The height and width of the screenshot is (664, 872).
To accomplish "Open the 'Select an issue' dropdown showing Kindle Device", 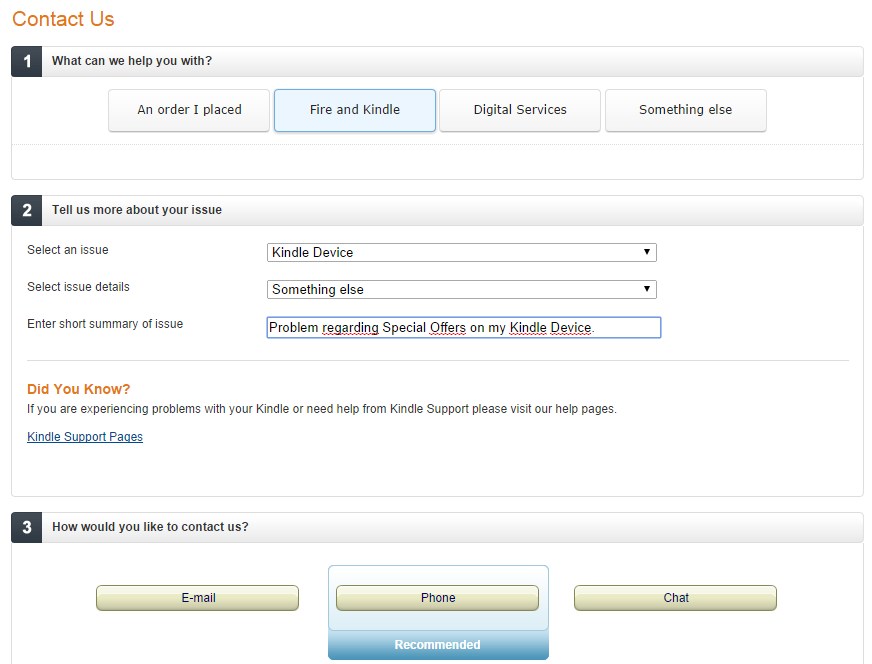I will pyautogui.click(x=462, y=252).
